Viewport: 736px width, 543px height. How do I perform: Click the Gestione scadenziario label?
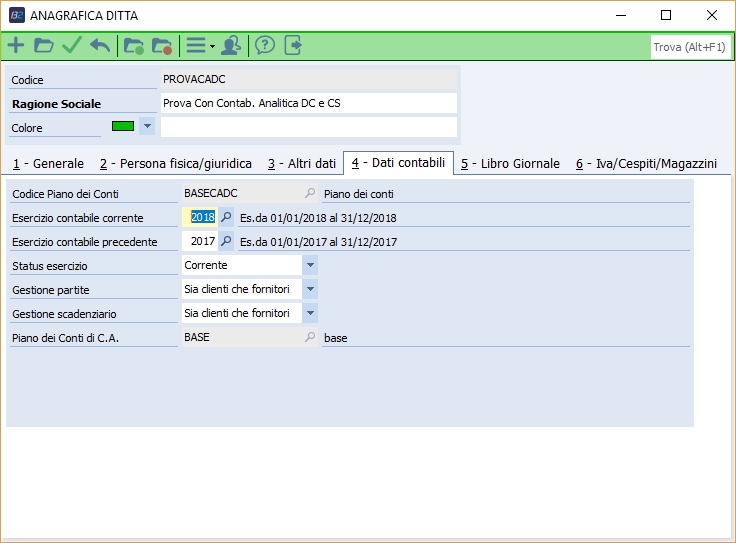[64, 314]
